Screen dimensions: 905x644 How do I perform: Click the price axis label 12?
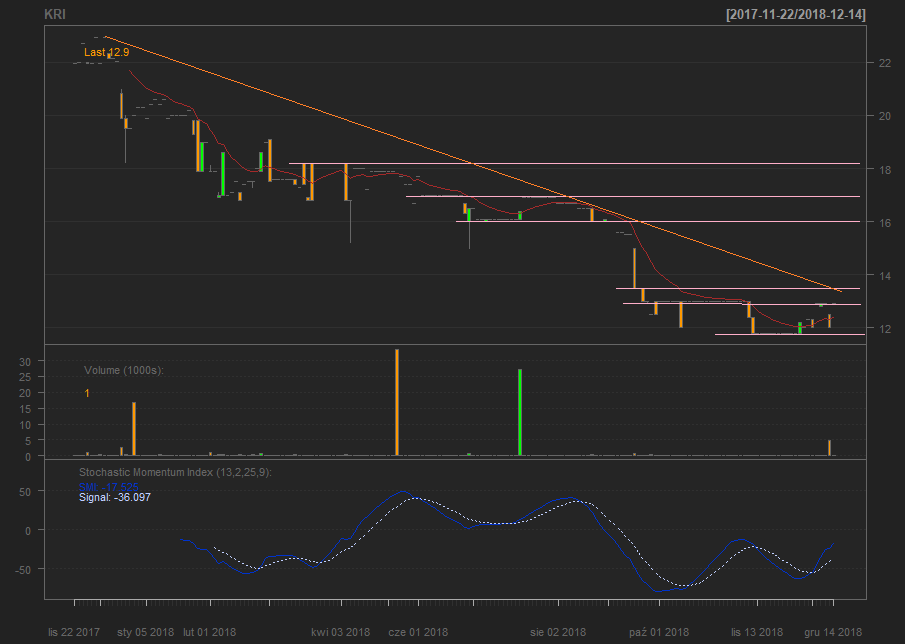click(884, 329)
